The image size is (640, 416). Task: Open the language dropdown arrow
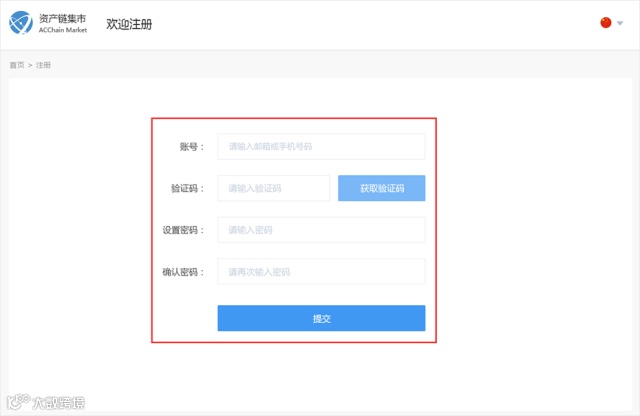point(620,23)
